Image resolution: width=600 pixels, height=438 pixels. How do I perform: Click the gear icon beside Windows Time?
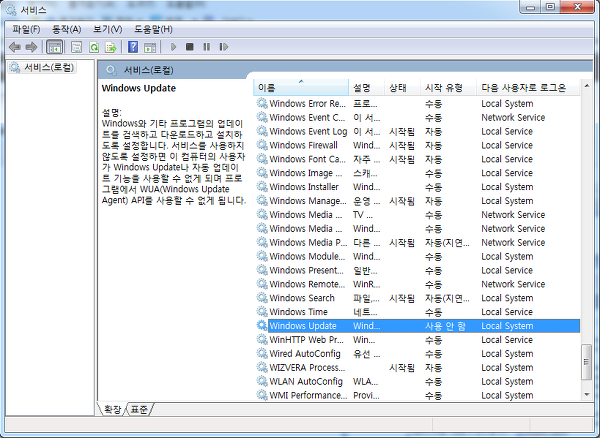point(262,312)
